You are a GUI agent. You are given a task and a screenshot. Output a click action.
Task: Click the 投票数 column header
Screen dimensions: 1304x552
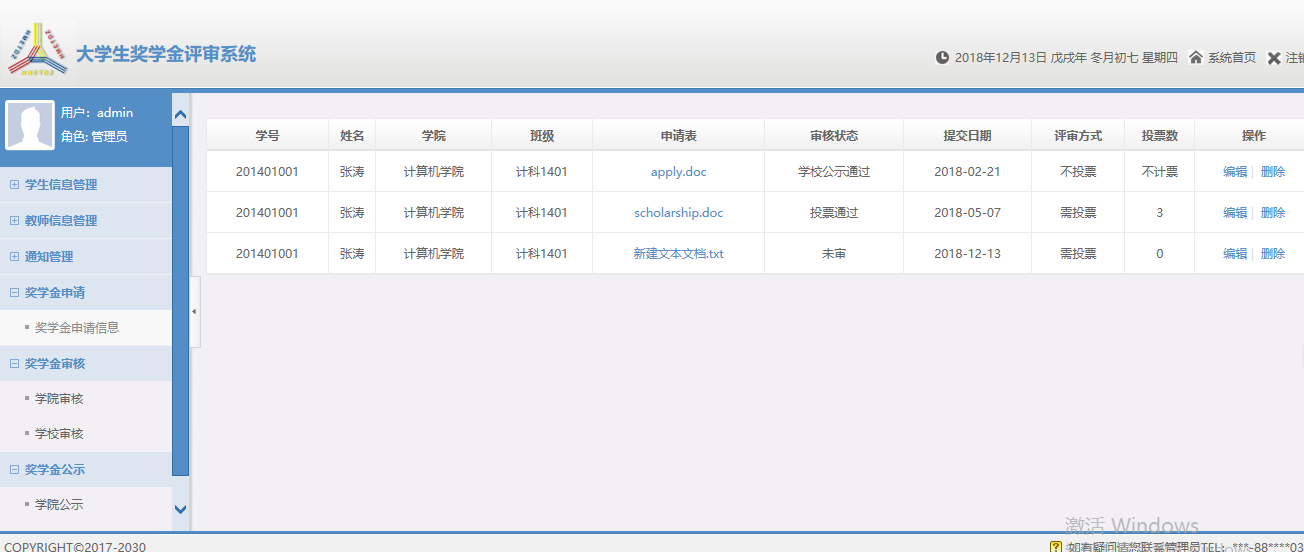(x=1159, y=135)
